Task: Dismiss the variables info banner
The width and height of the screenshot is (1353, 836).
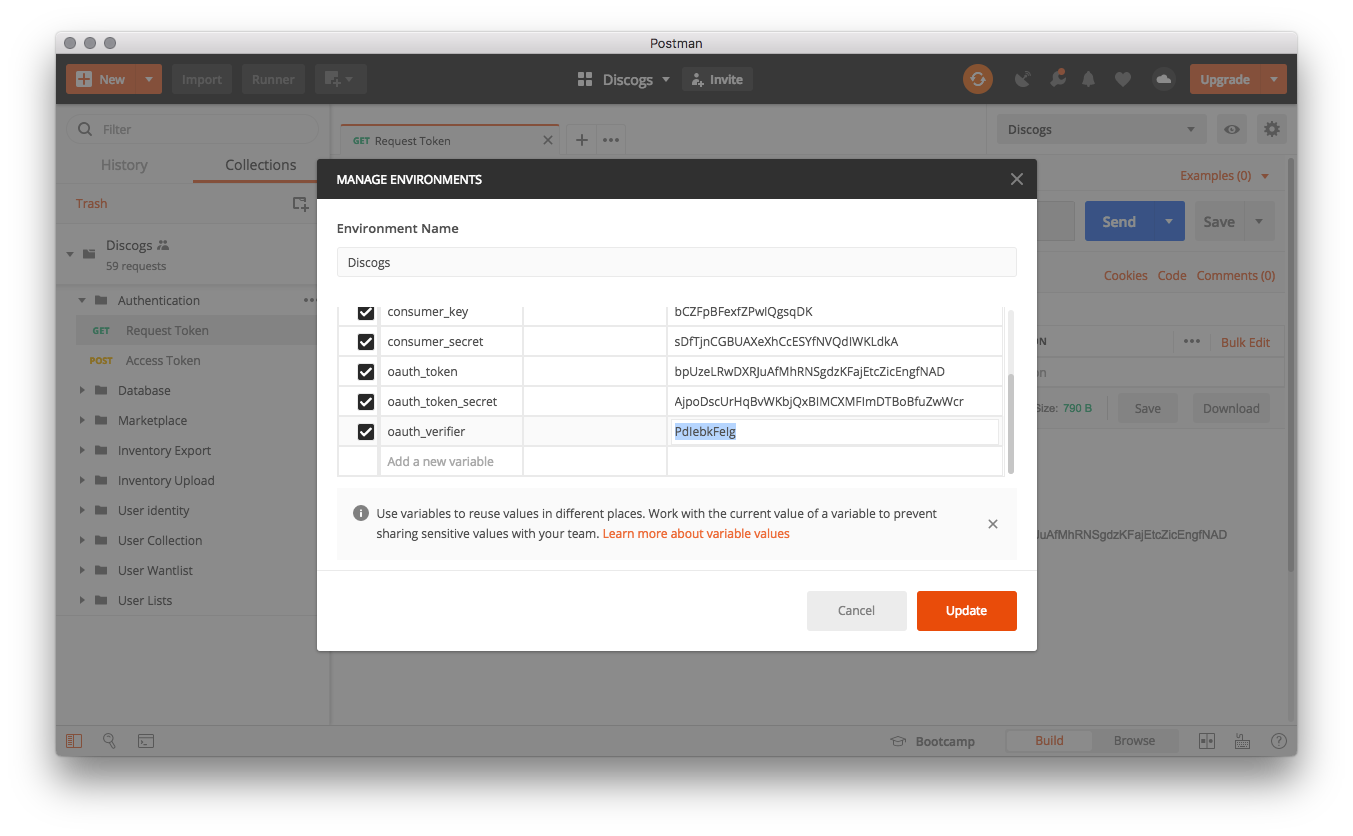Action: (993, 524)
